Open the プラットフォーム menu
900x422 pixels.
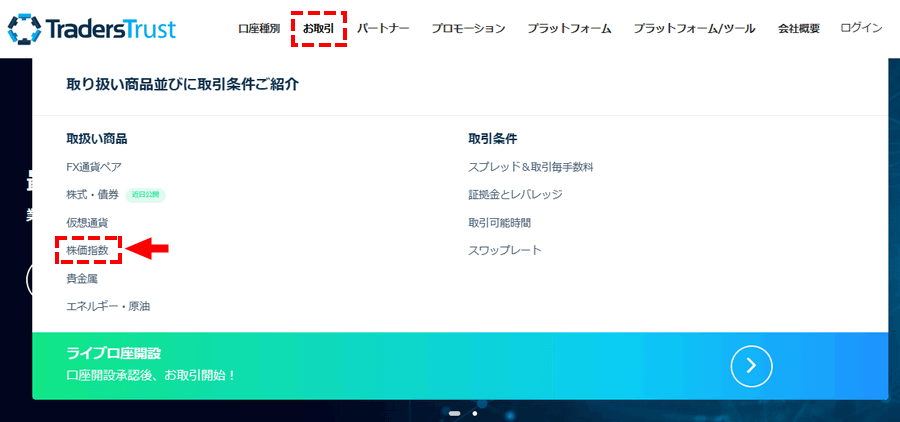click(569, 29)
